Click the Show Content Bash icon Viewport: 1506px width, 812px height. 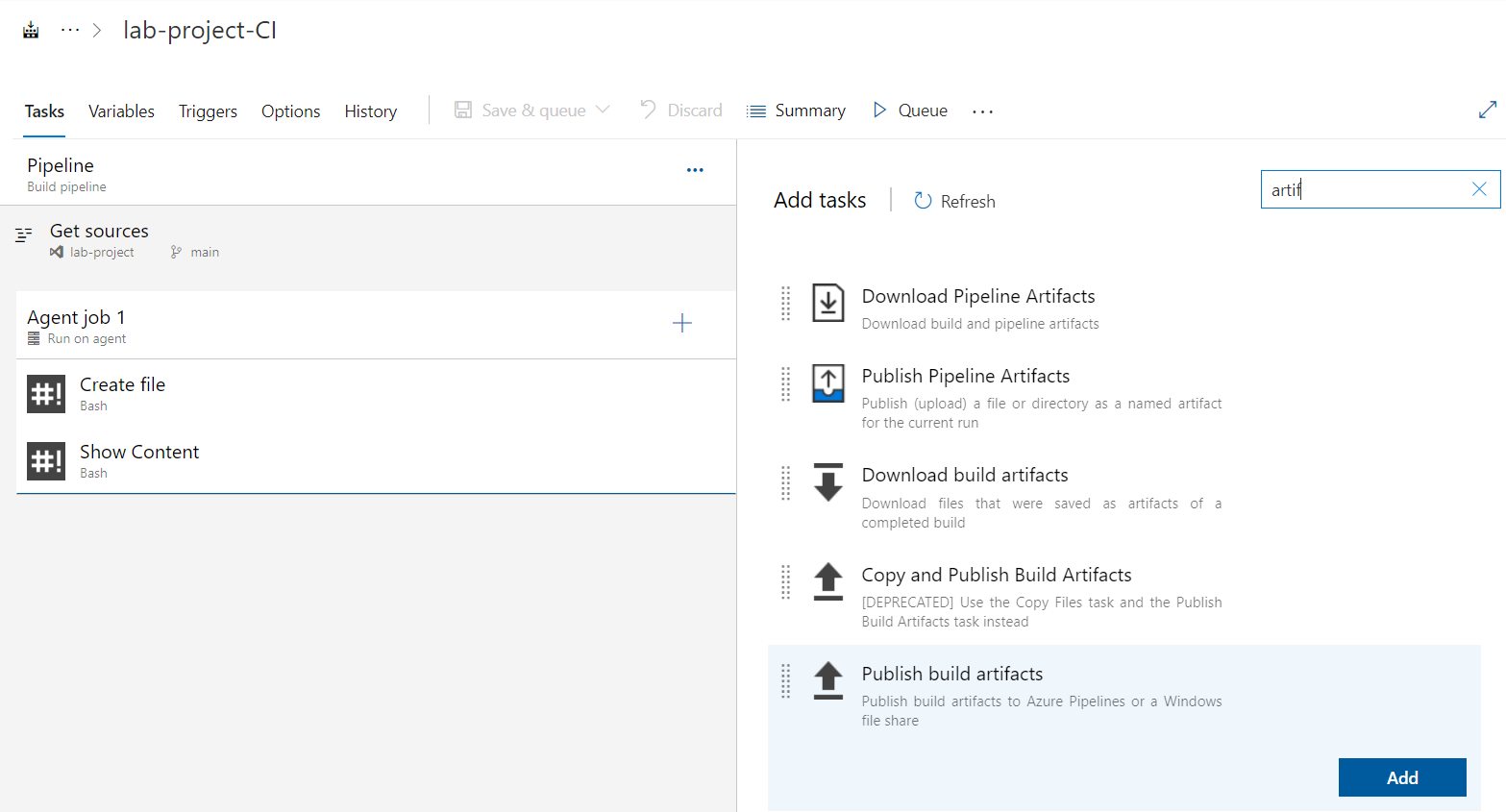pyautogui.click(x=46, y=461)
